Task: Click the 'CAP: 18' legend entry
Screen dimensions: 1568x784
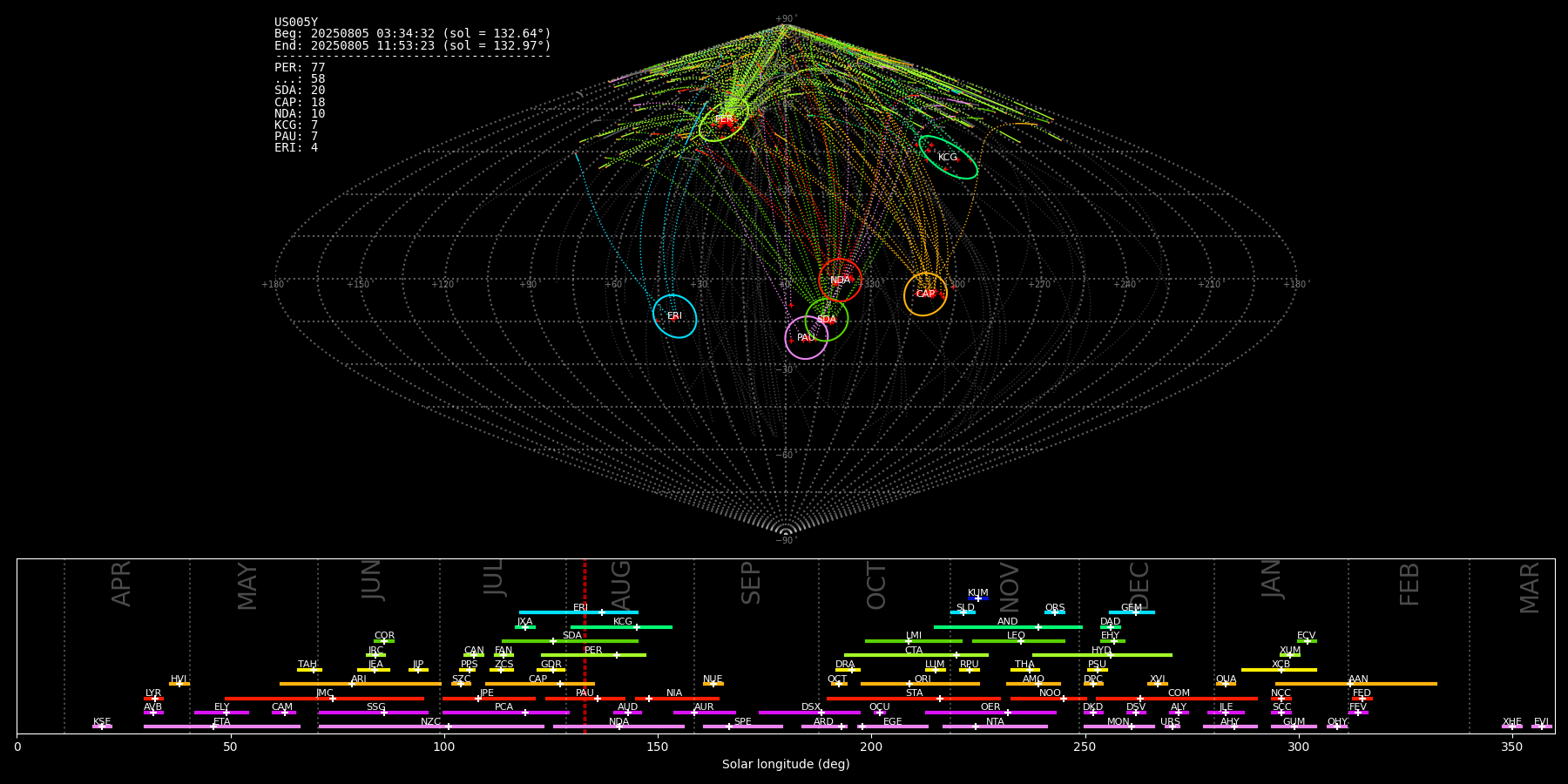Action: (x=300, y=103)
